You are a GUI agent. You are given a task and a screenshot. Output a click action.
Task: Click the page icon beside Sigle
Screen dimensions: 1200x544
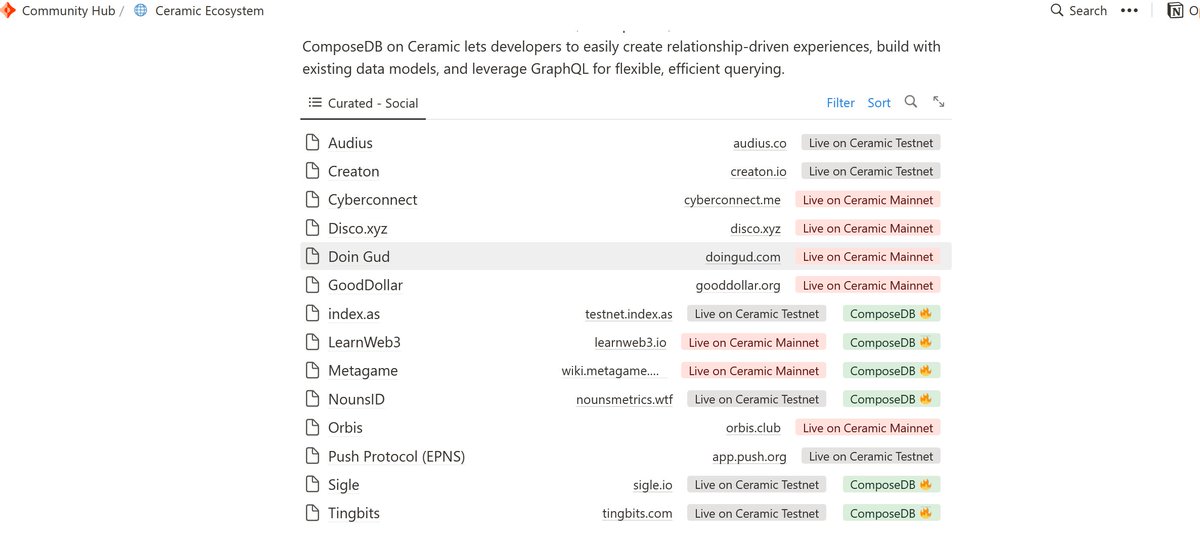[x=312, y=485]
